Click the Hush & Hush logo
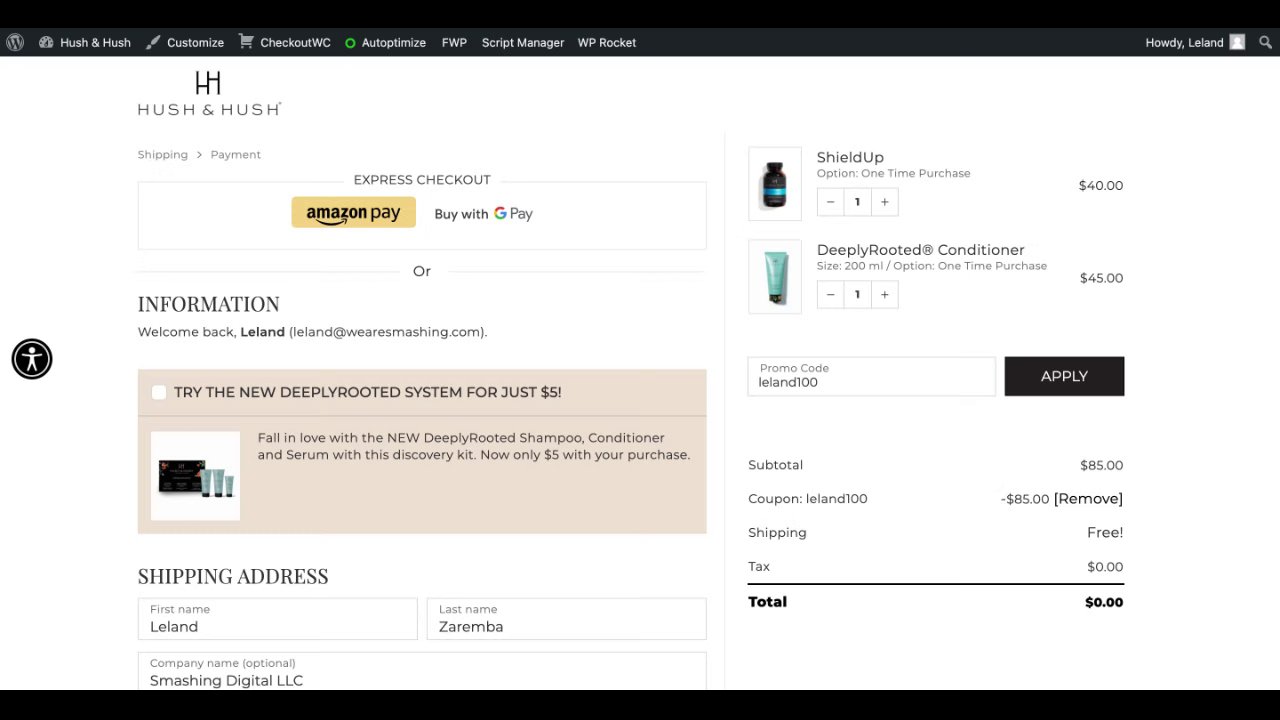Viewport: 1280px width, 720px height. click(209, 93)
